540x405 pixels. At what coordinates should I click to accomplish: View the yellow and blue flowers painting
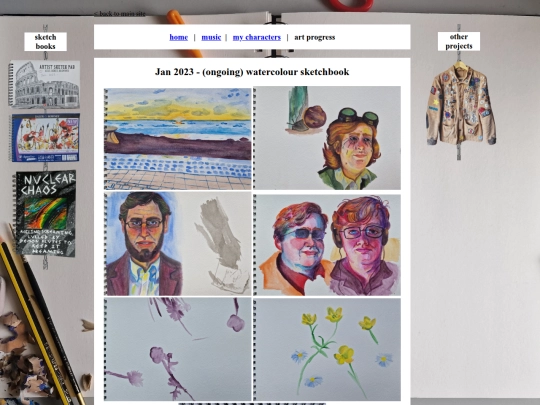[x=327, y=349]
